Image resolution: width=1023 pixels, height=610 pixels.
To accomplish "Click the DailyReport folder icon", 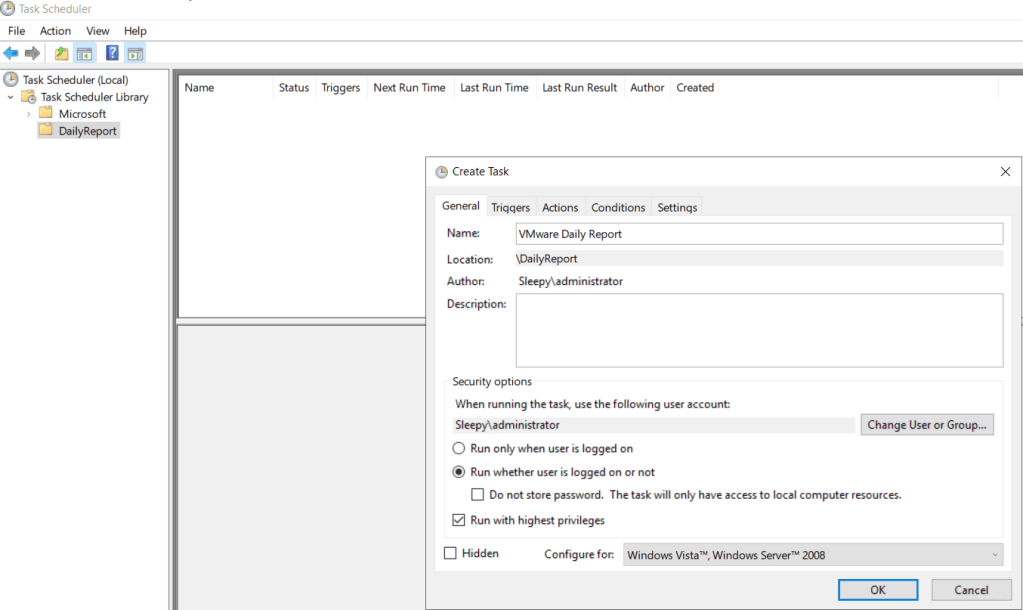I will pos(46,131).
